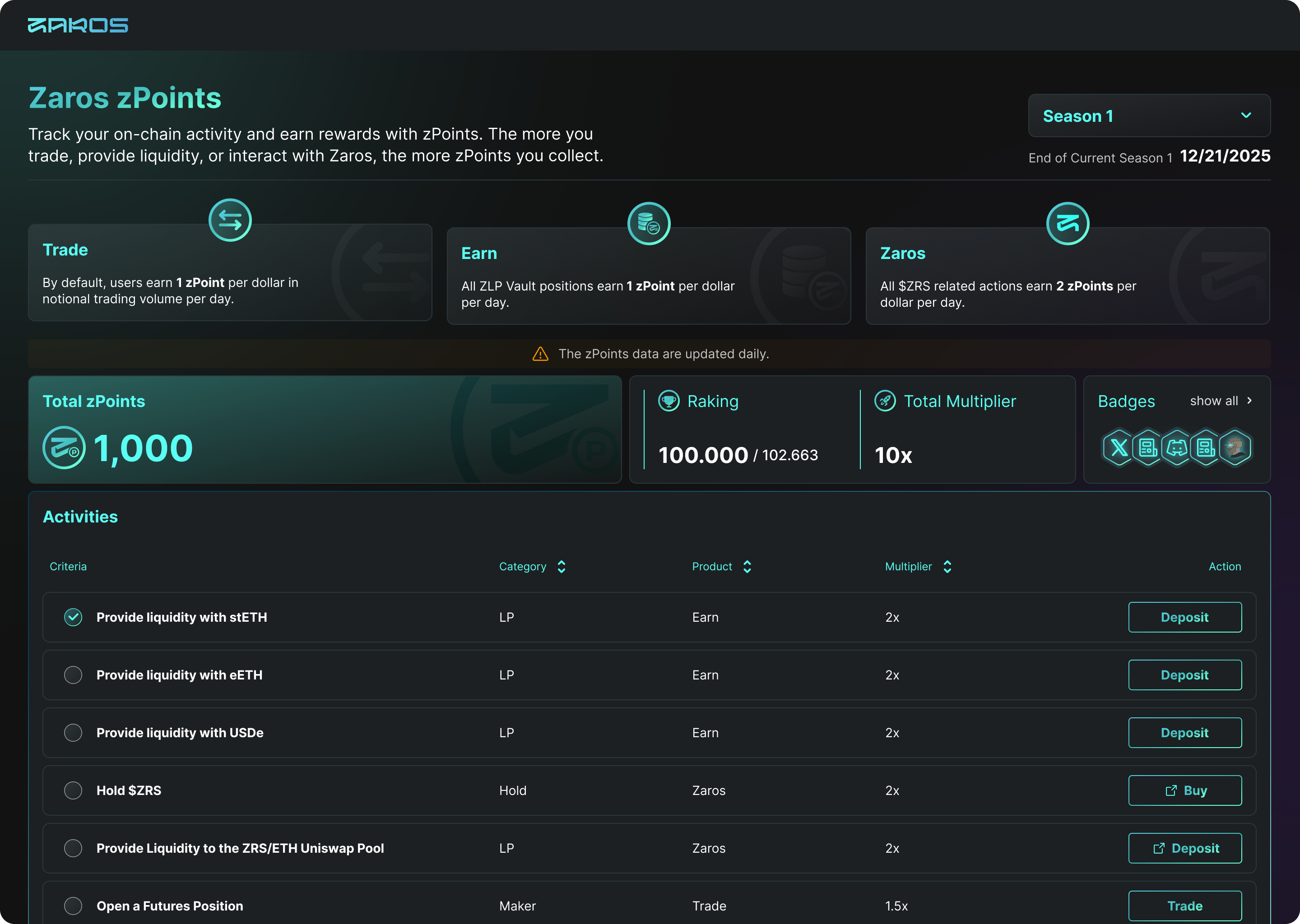This screenshot has height=924, width=1300.
Task: Click the Total Multiplier rocket icon
Action: (885, 401)
